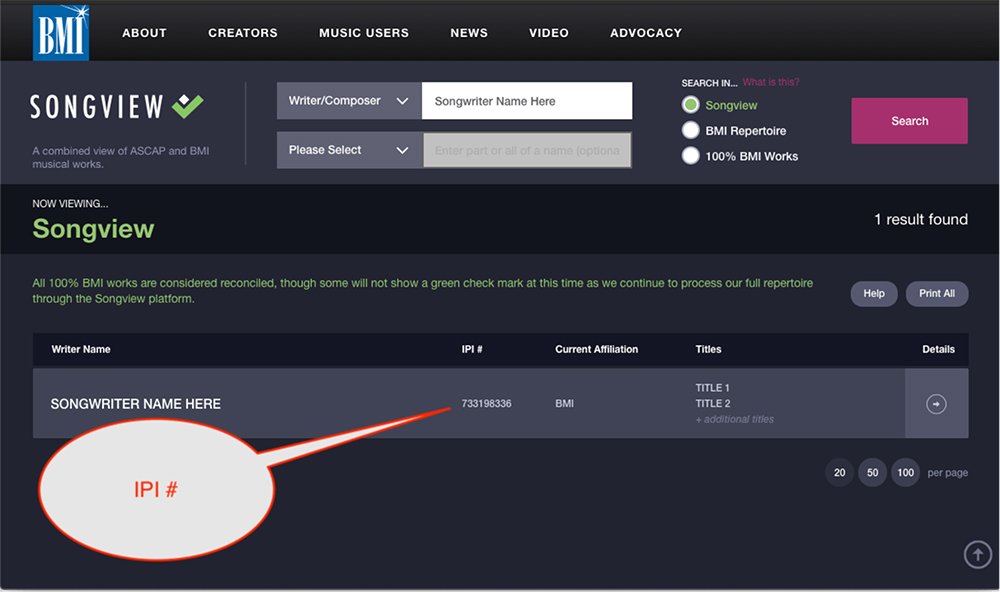Choose the 100% BMI Works radio option
This screenshot has width=1000, height=592.
click(690, 156)
